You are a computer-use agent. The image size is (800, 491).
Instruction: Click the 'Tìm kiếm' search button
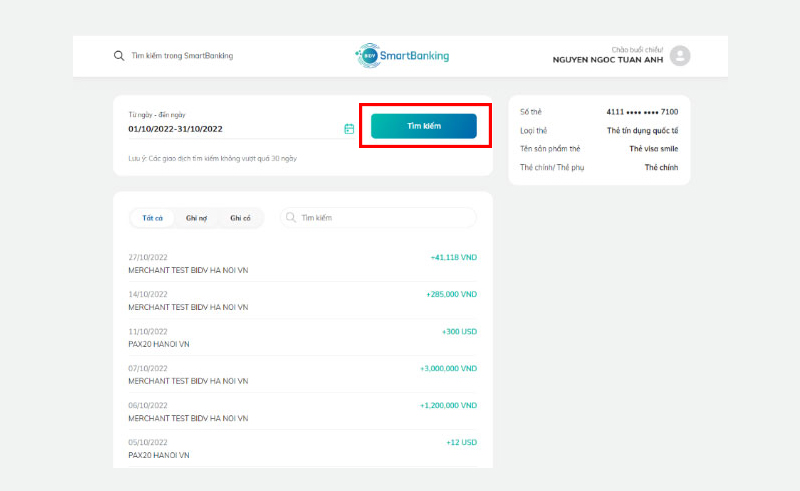[423, 126]
